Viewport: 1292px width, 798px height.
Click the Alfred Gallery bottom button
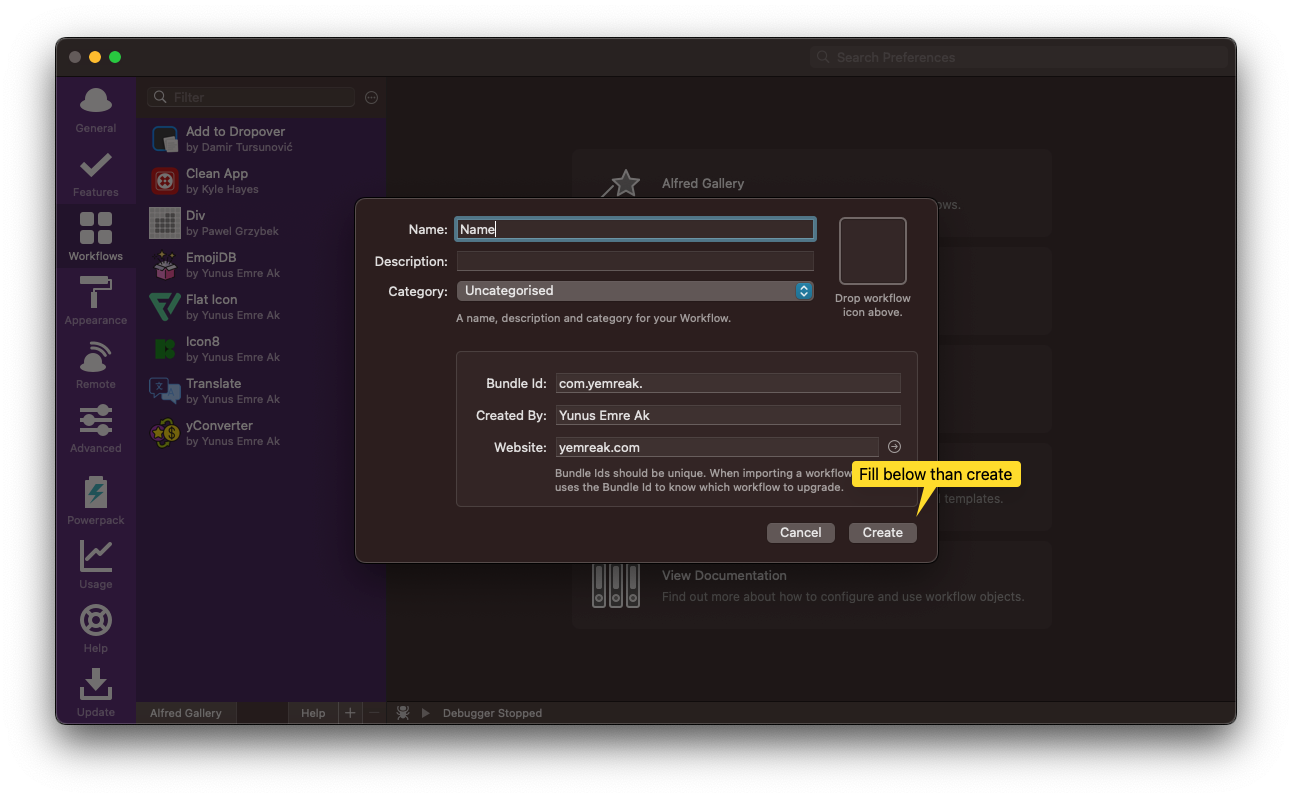186,713
